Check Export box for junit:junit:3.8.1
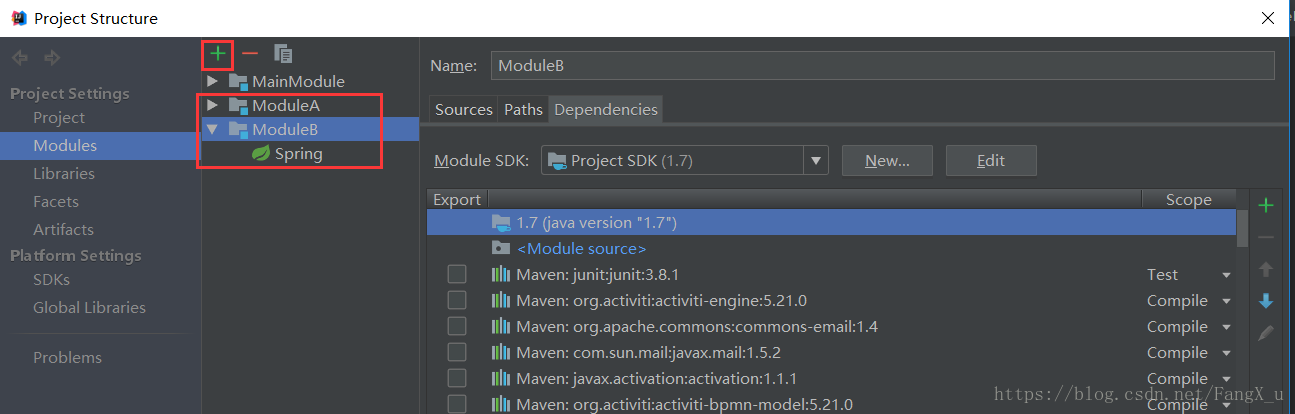Viewport: 1295px width, 414px height. 457,274
